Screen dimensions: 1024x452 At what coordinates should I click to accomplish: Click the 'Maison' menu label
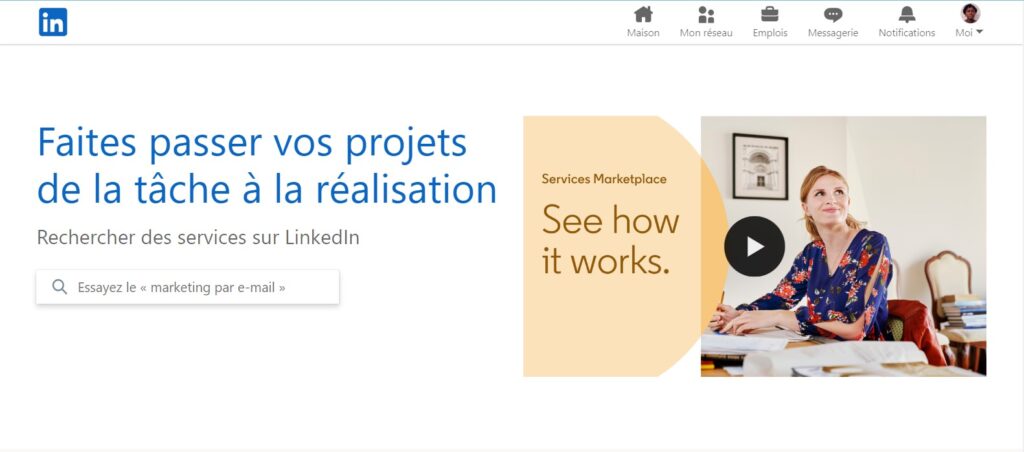(x=643, y=33)
